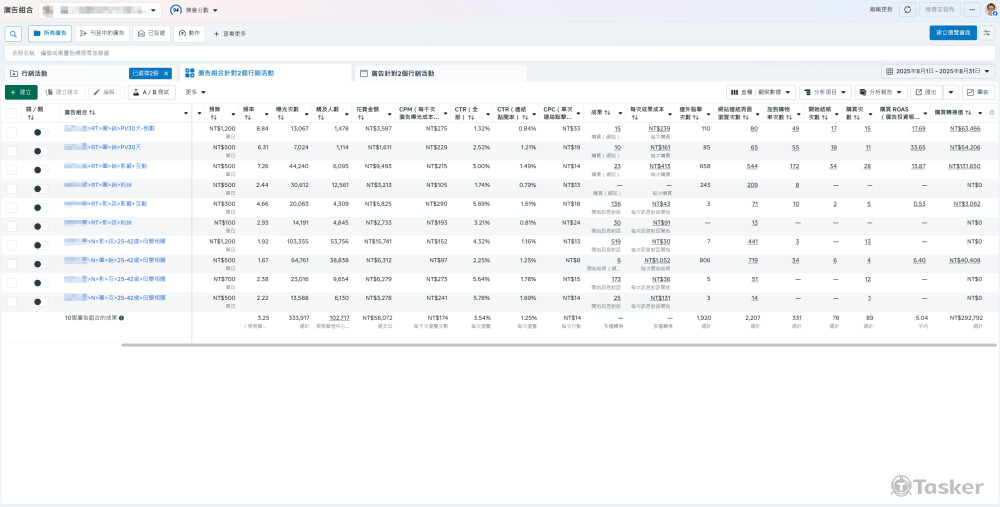Screen dimensions: 1000x507
Task: Toggle off the first ad set row
Action: 40,130
